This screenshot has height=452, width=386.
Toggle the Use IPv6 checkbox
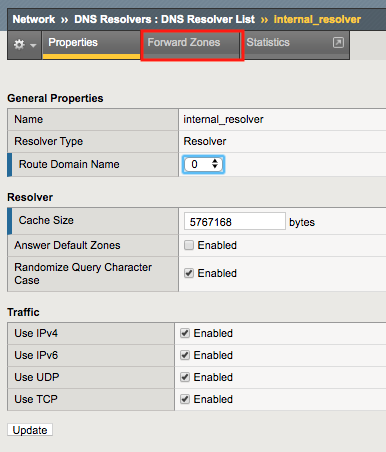click(x=185, y=355)
